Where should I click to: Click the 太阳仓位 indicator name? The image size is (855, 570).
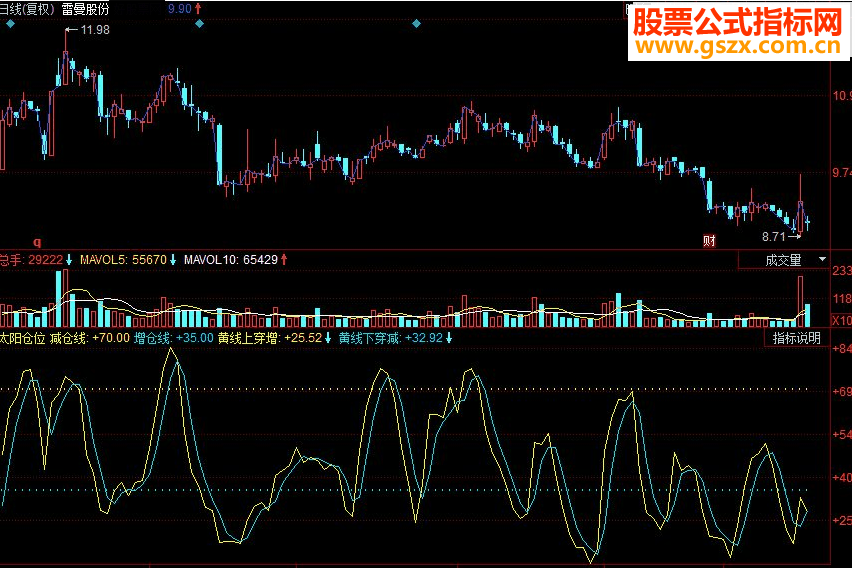[x=23, y=338]
